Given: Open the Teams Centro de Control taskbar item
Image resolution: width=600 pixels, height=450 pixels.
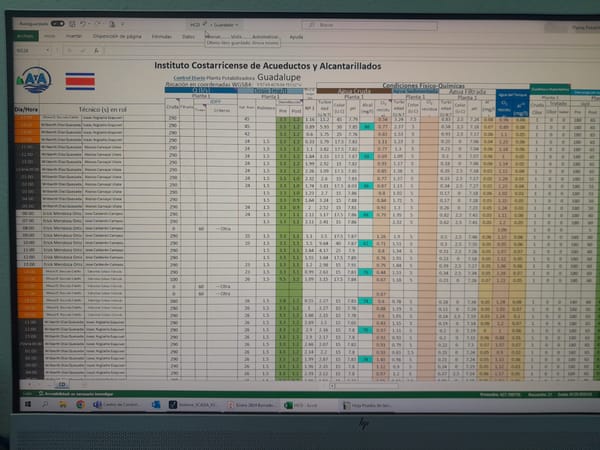Looking at the screenshot, I should point(116,405).
